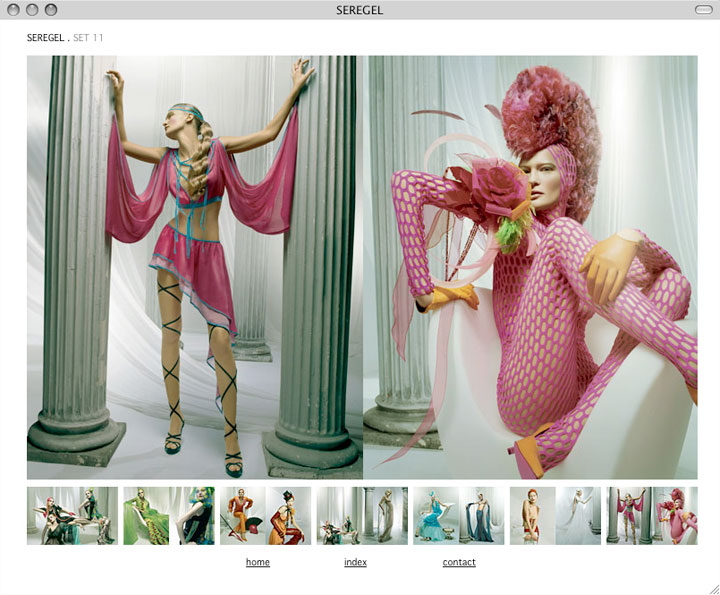Click large photo of pink net bodysuit model
This screenshot has height=595, width=720.
[531, 267]
